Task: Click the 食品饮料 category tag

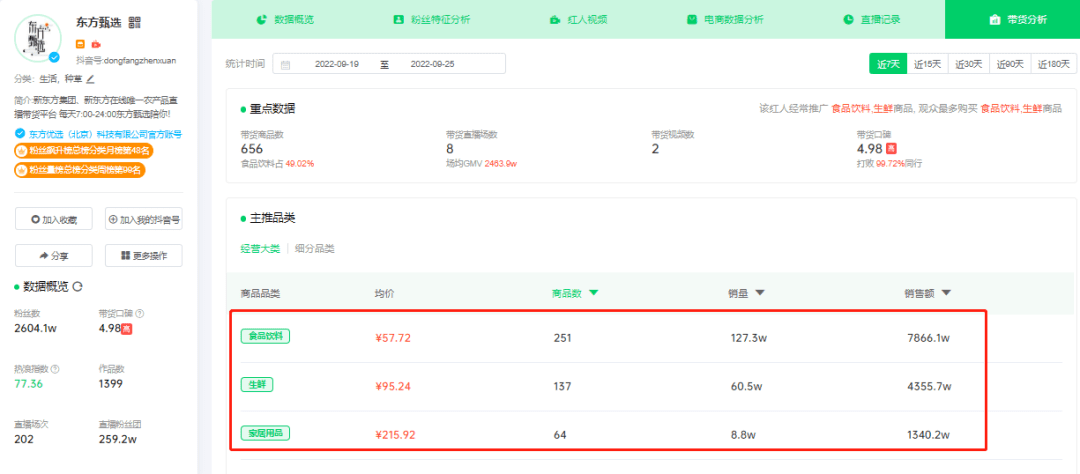Action: coord(265,336)
